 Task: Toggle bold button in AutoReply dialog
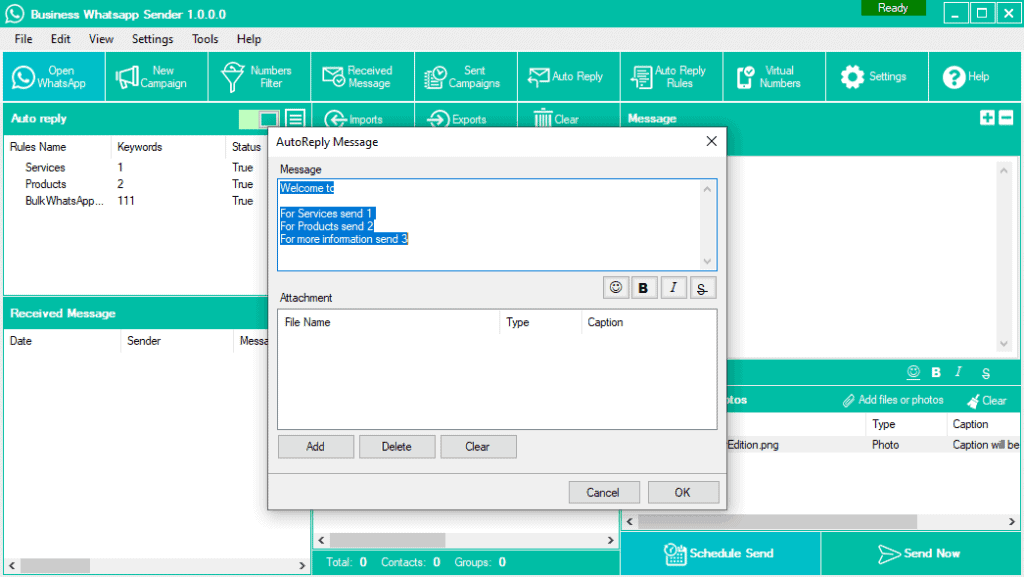tap(643, 288)
